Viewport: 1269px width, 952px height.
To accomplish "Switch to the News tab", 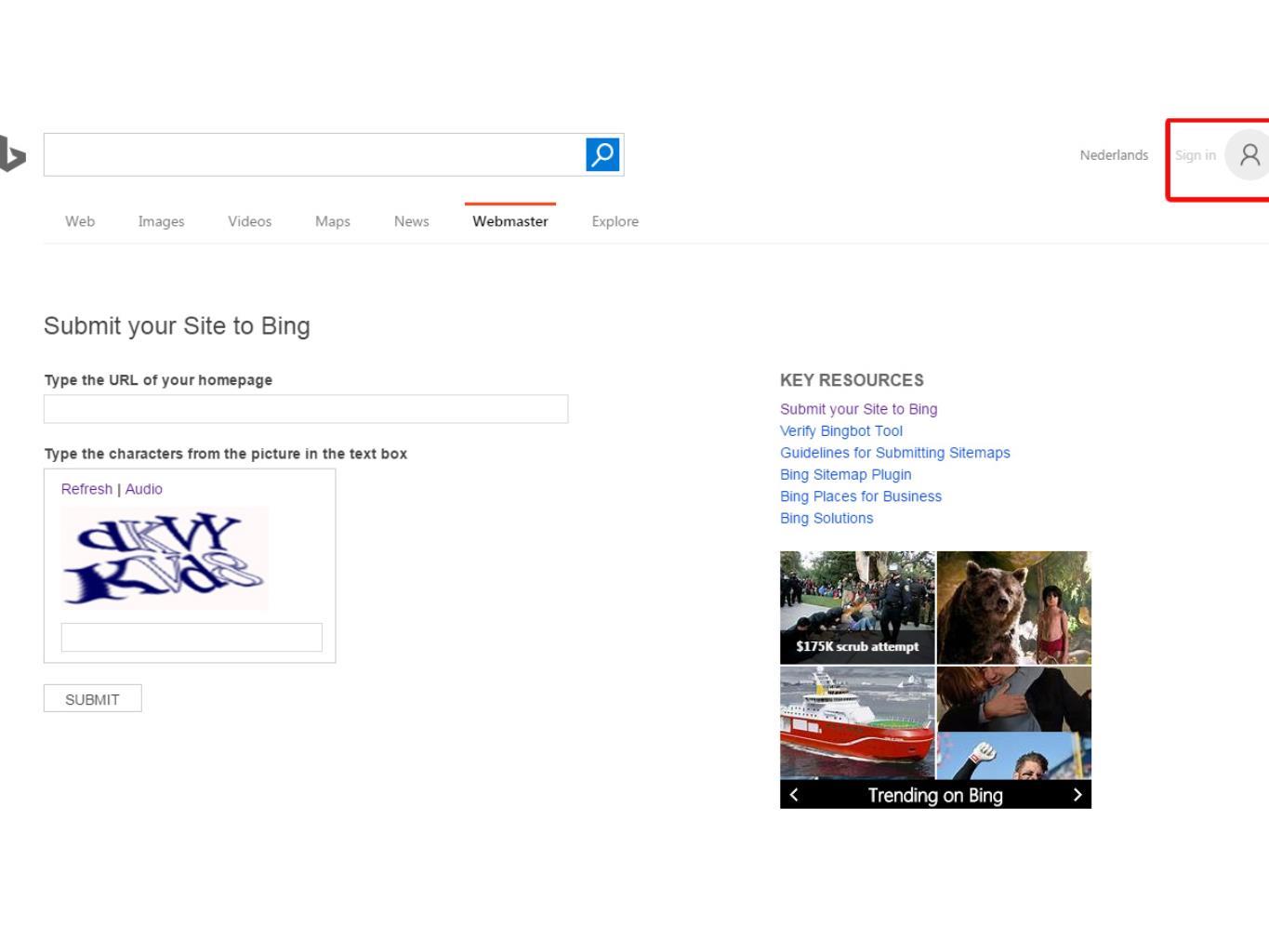I will tap(411, 221).
